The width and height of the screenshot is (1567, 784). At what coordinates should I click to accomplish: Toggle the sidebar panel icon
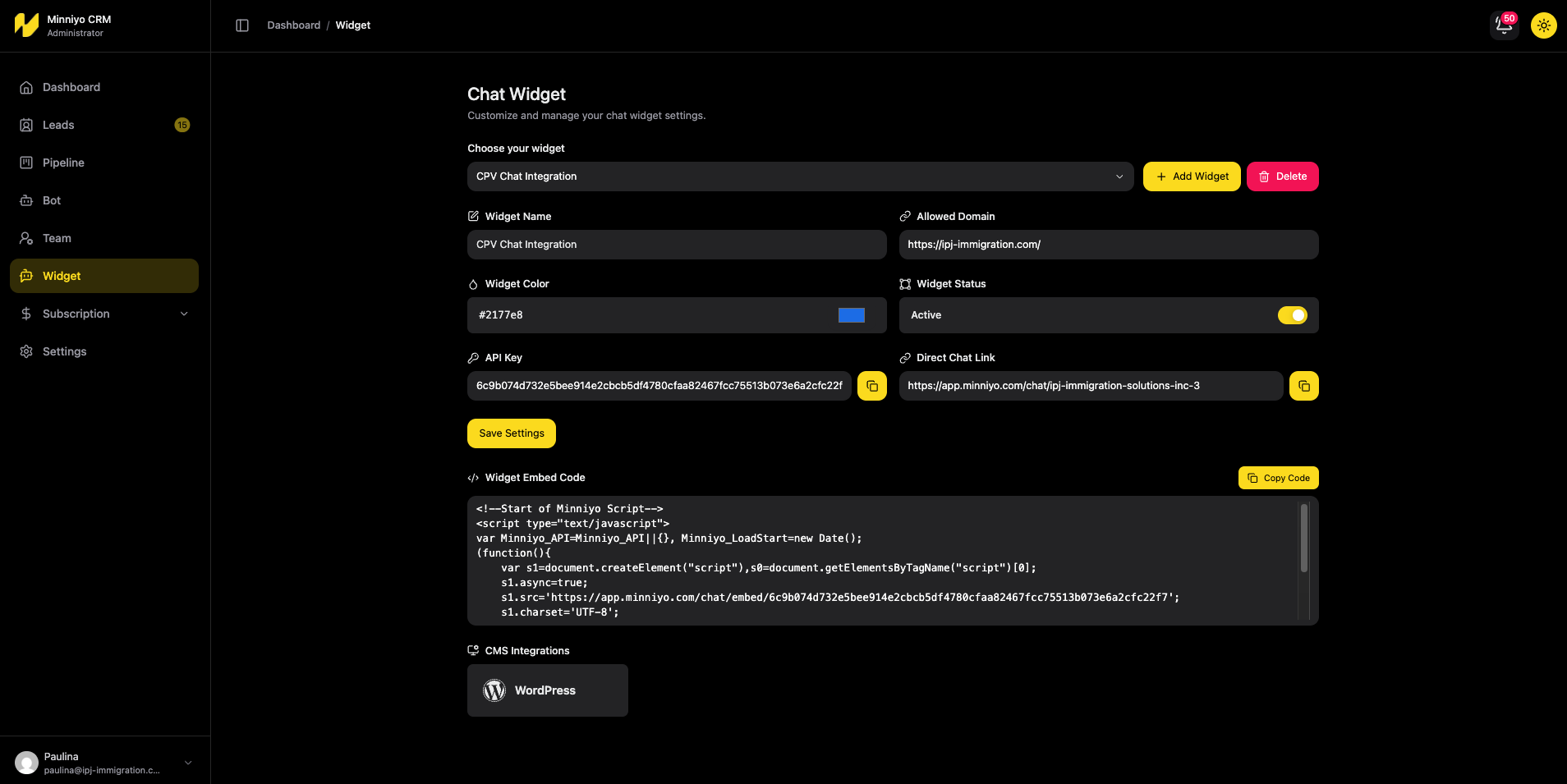[242, 25]
